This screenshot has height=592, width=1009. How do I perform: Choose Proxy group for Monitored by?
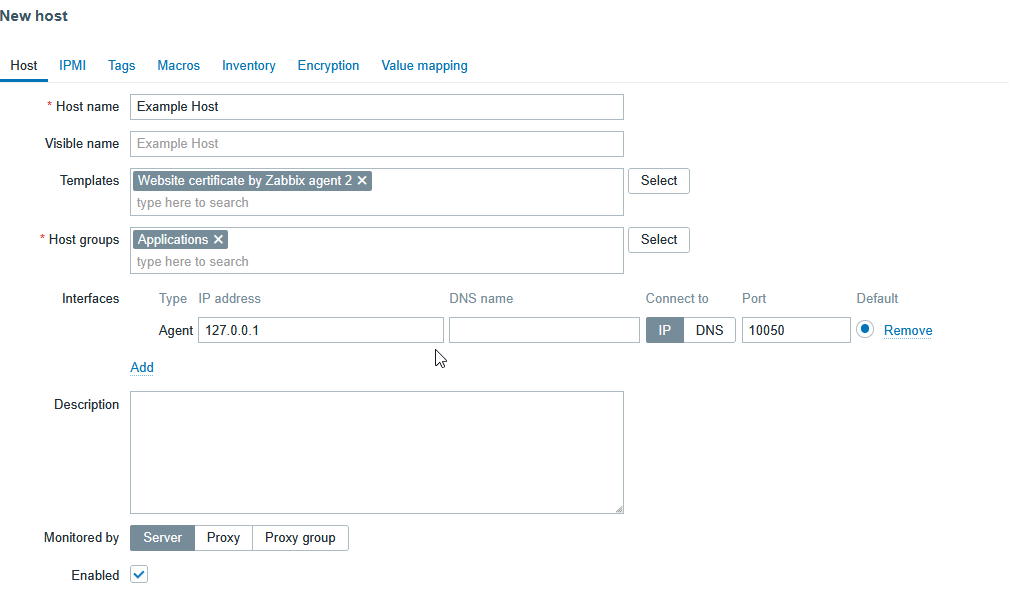300,538
